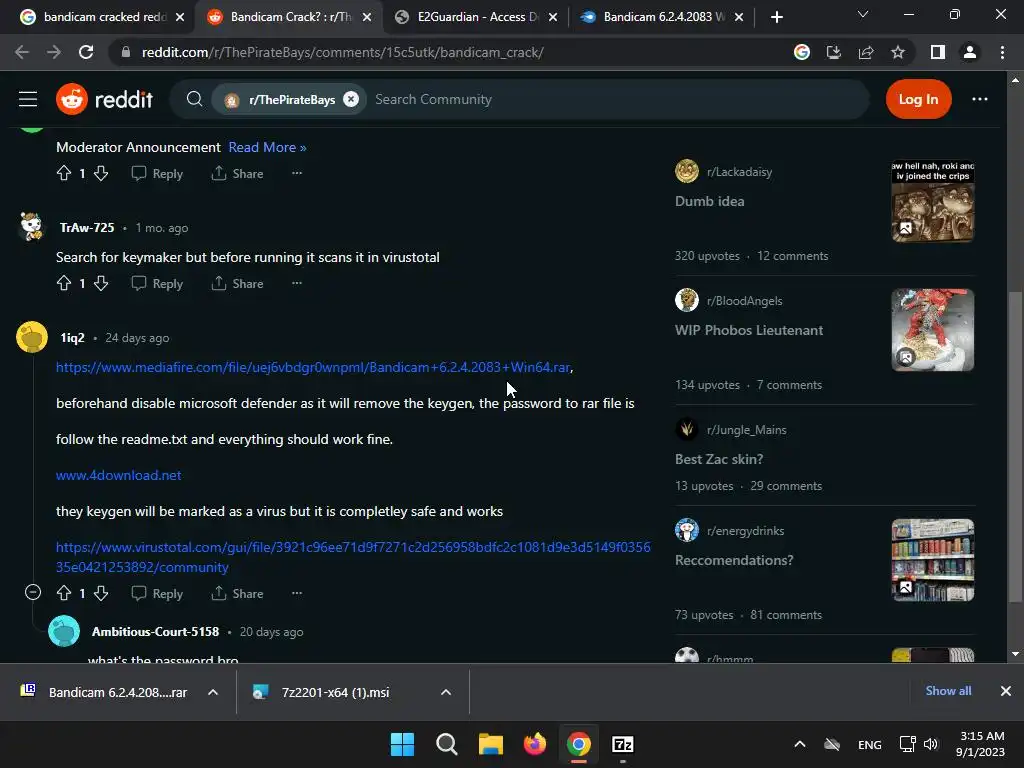
Task: Reload the page in Chrome
Action: [86, 52]
